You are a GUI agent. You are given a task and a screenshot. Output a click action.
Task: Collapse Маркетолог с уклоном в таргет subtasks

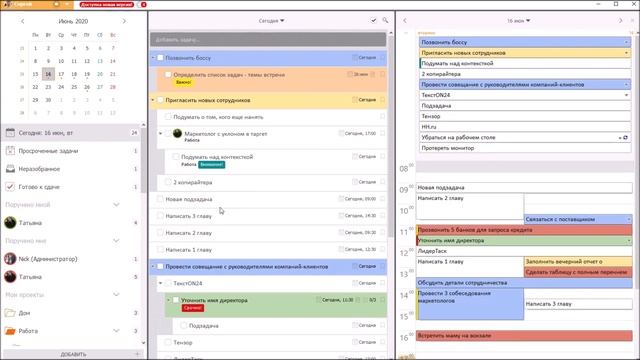160,133
